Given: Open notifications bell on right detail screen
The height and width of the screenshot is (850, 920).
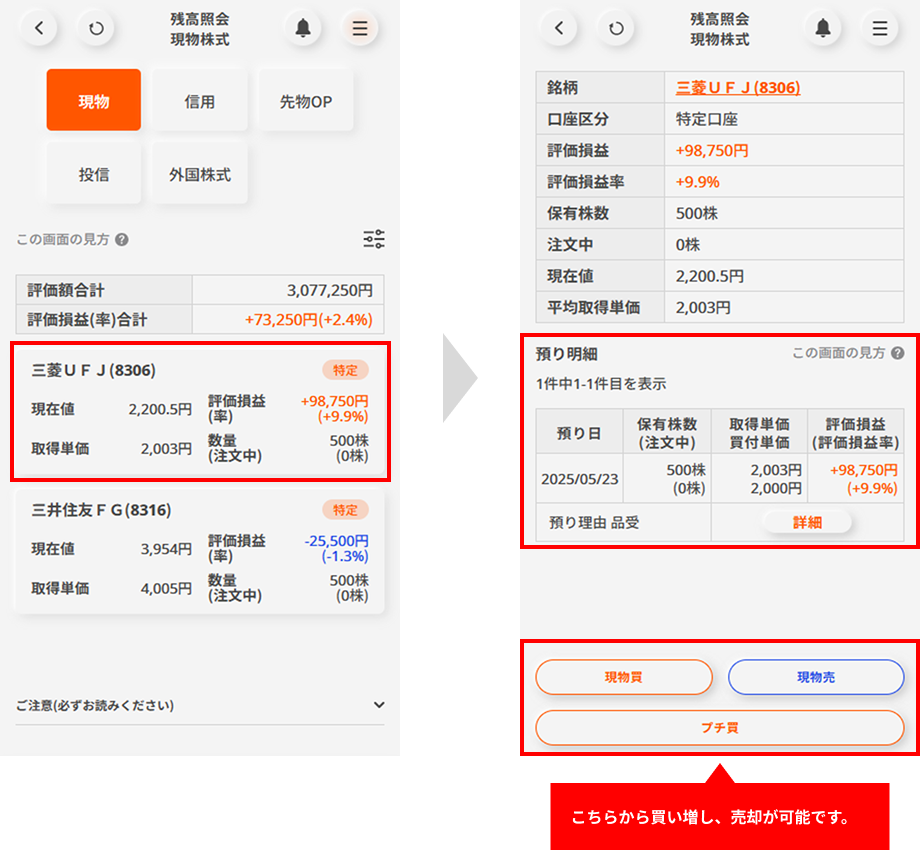Looking at the screenshot, I should click(823, 28).
